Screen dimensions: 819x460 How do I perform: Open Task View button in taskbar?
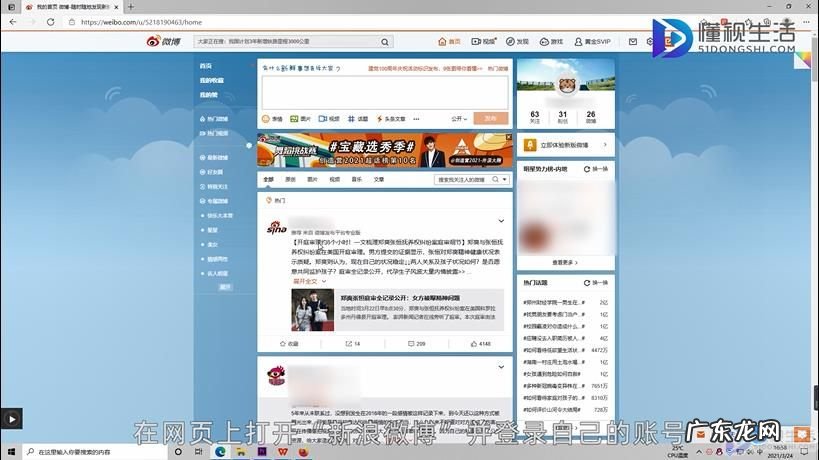click(198, 452)
